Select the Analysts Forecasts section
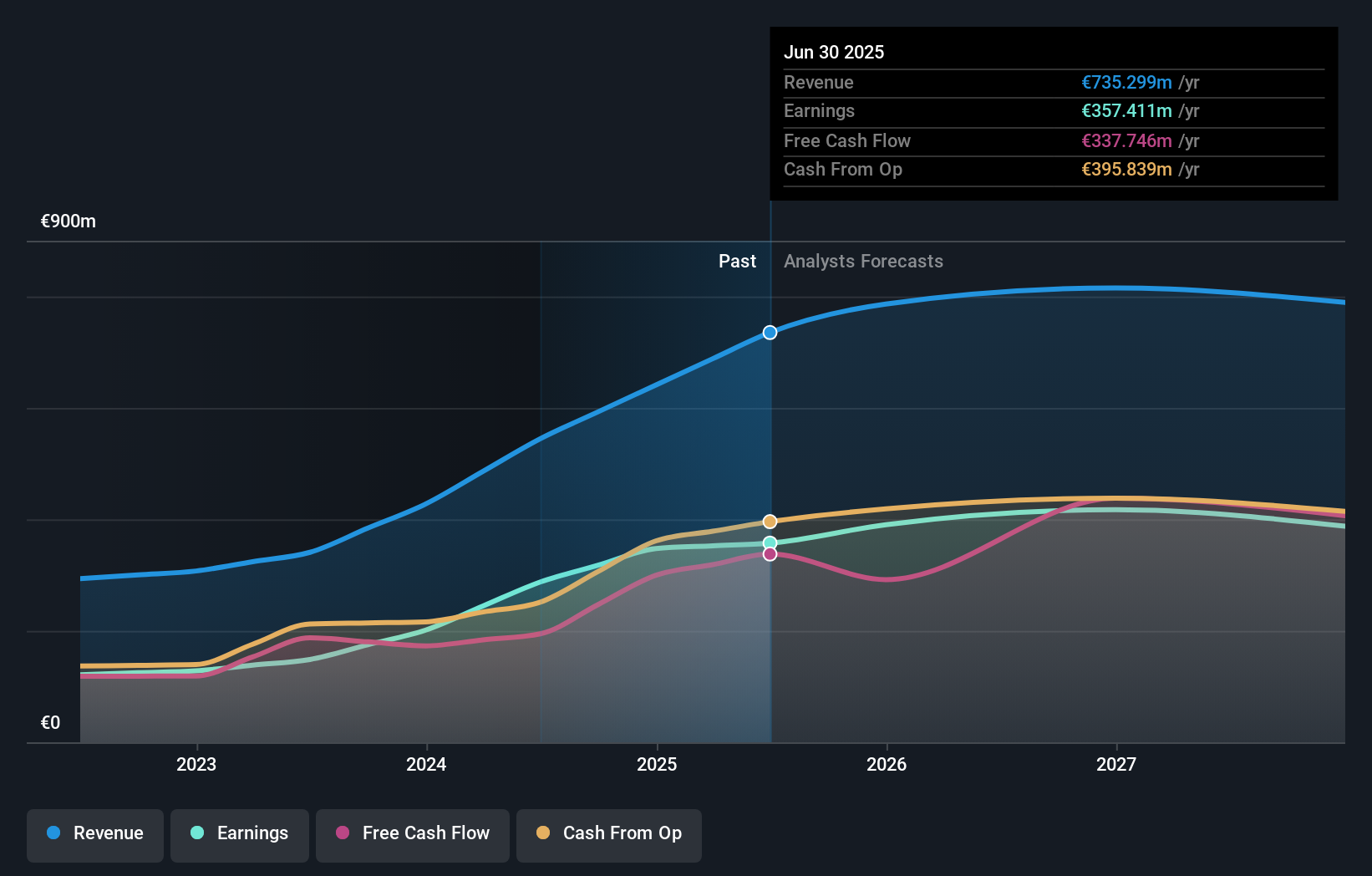Screen dimensions: 1372x876 [x=863, y=261]
